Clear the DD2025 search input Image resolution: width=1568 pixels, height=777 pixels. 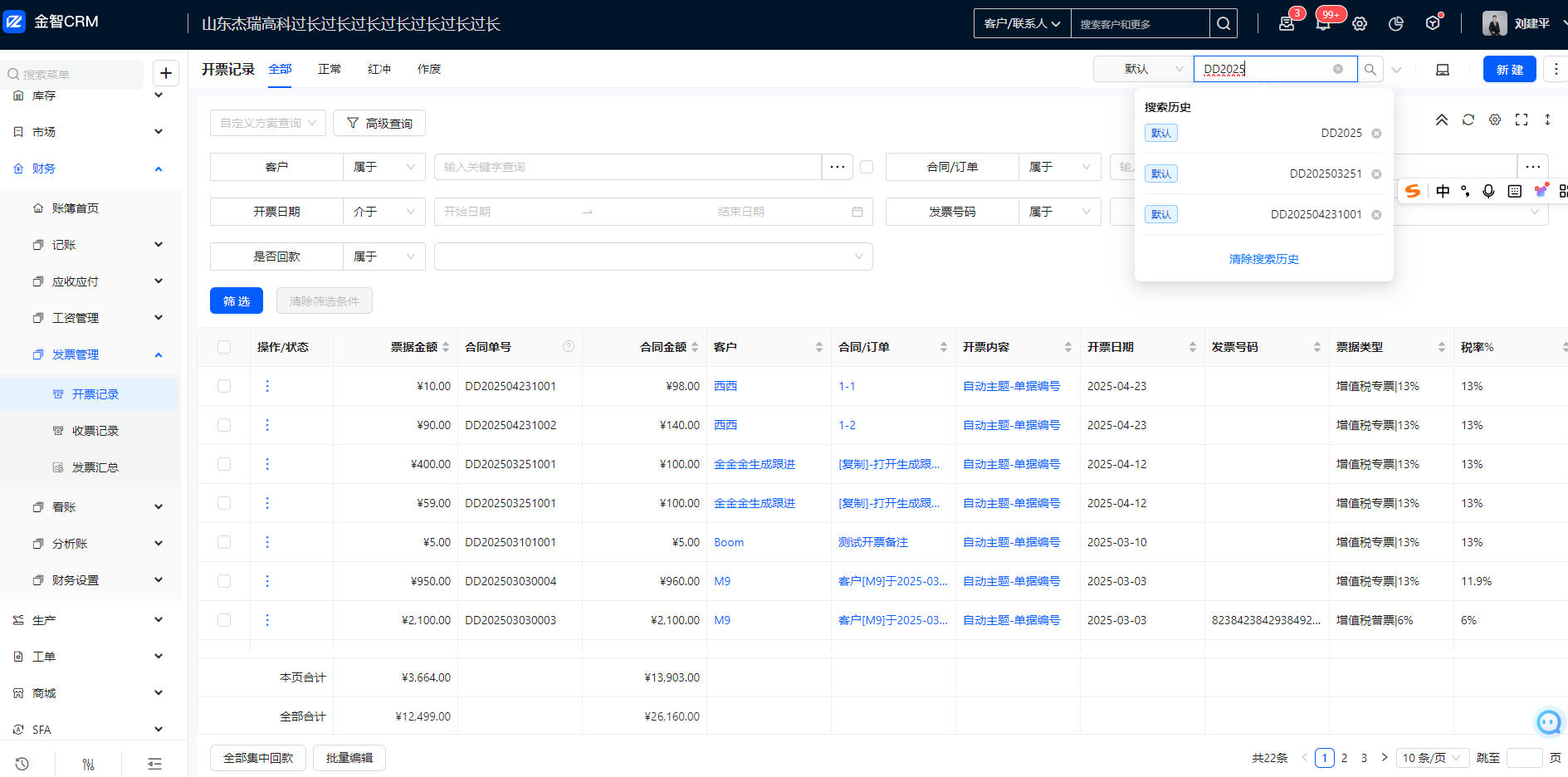[1338, 69]
